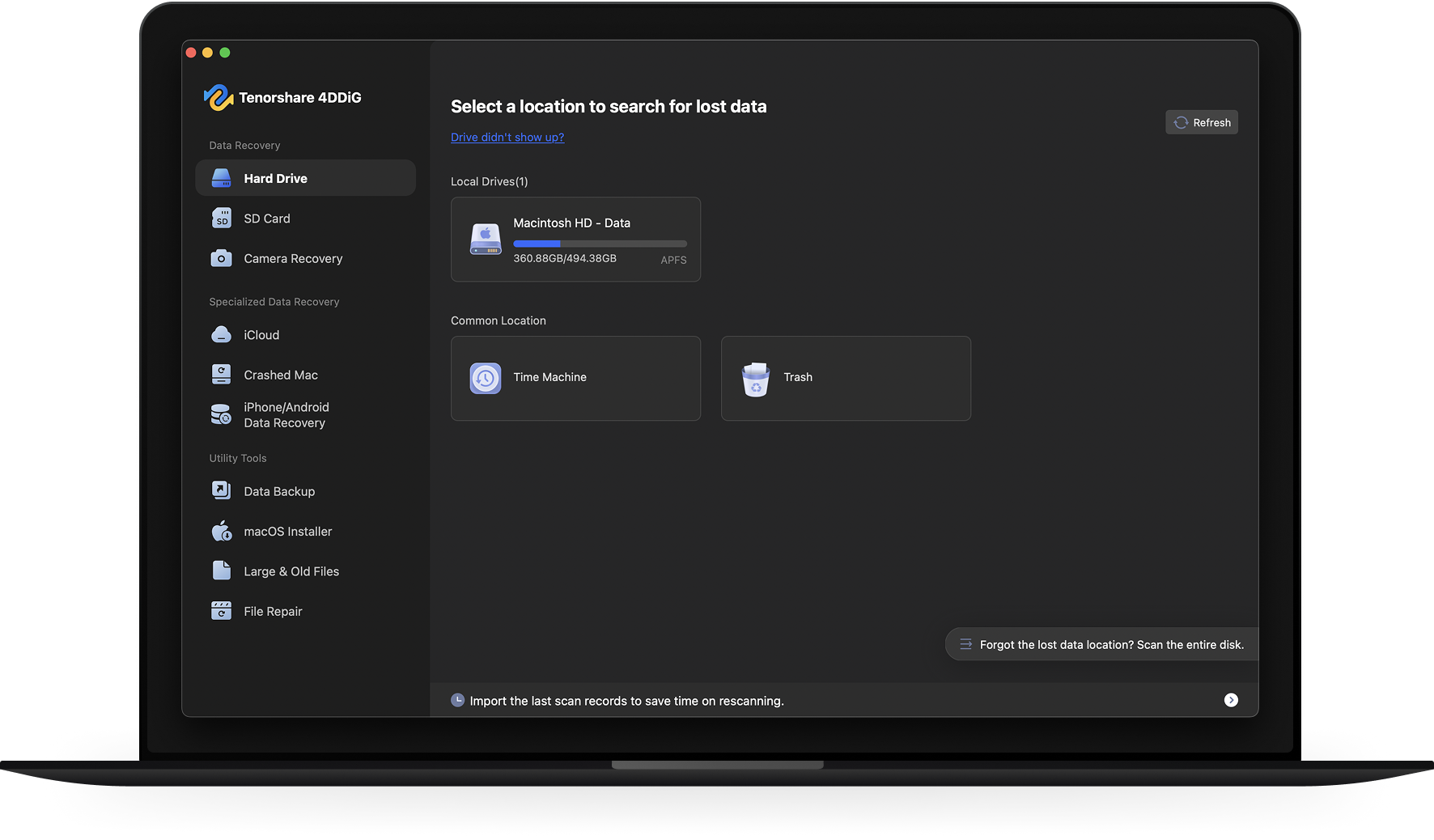Open the Data Backup icon
This screenshot has height=840, width=1434.
pyautogui.click(x=221, y=491)
